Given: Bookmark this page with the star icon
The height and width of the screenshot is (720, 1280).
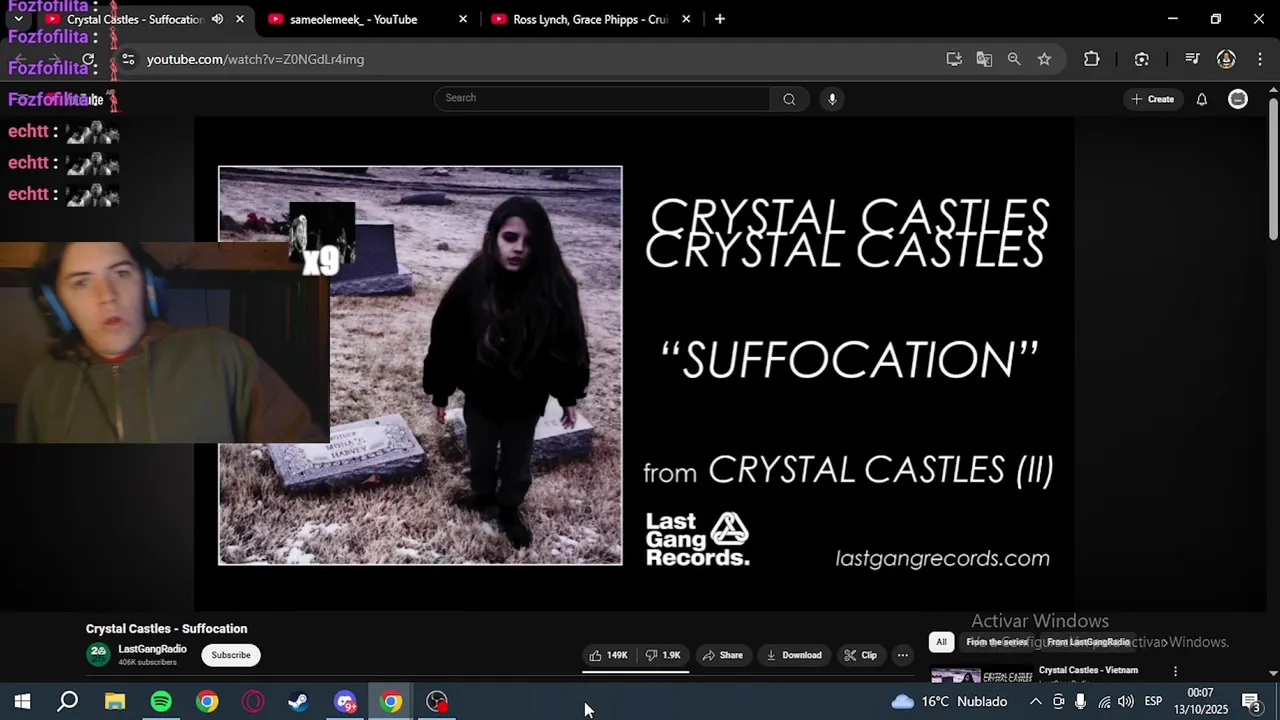Looking at the screenshot, I should point(1044,59).
